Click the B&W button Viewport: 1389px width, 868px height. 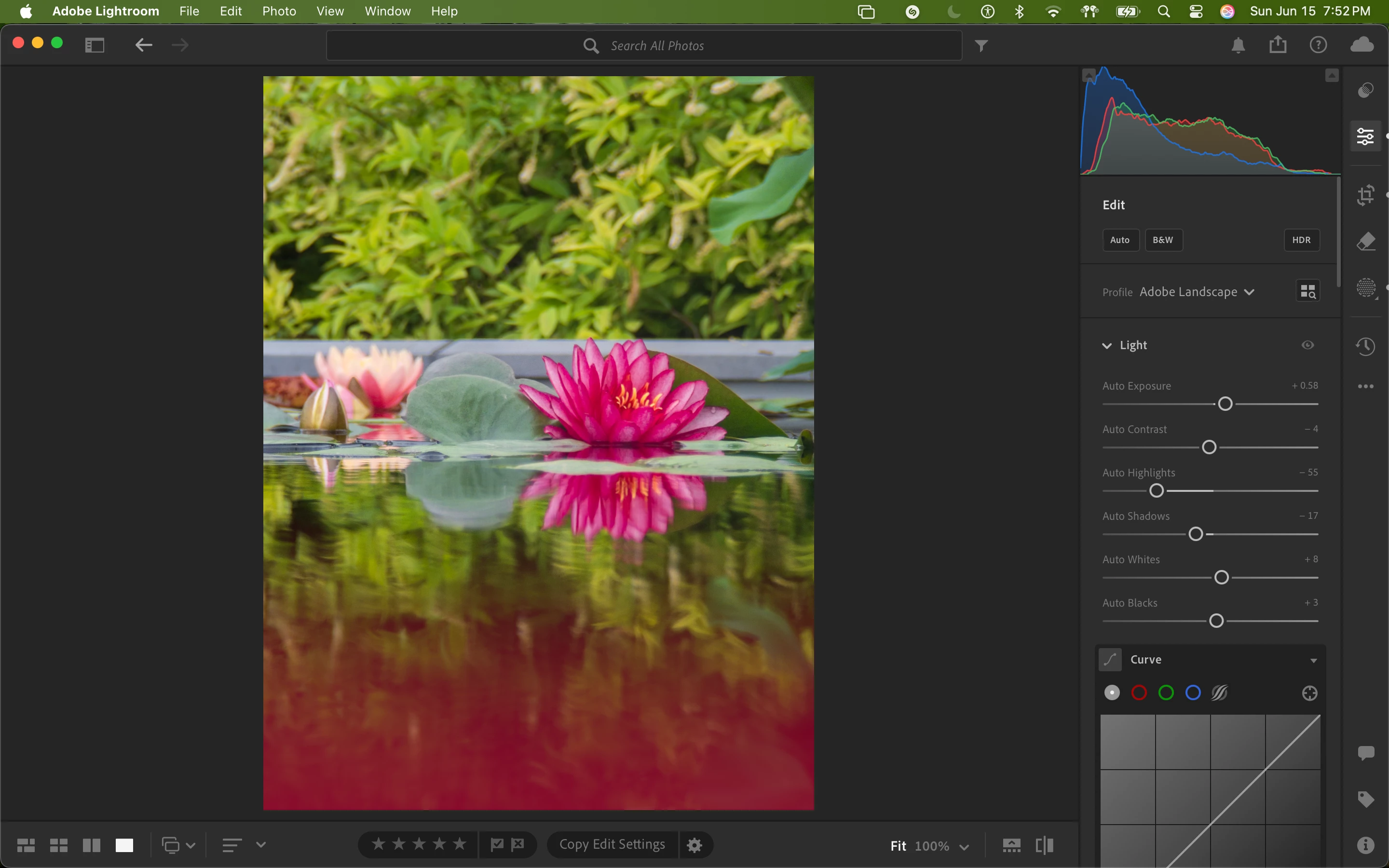1163,240
